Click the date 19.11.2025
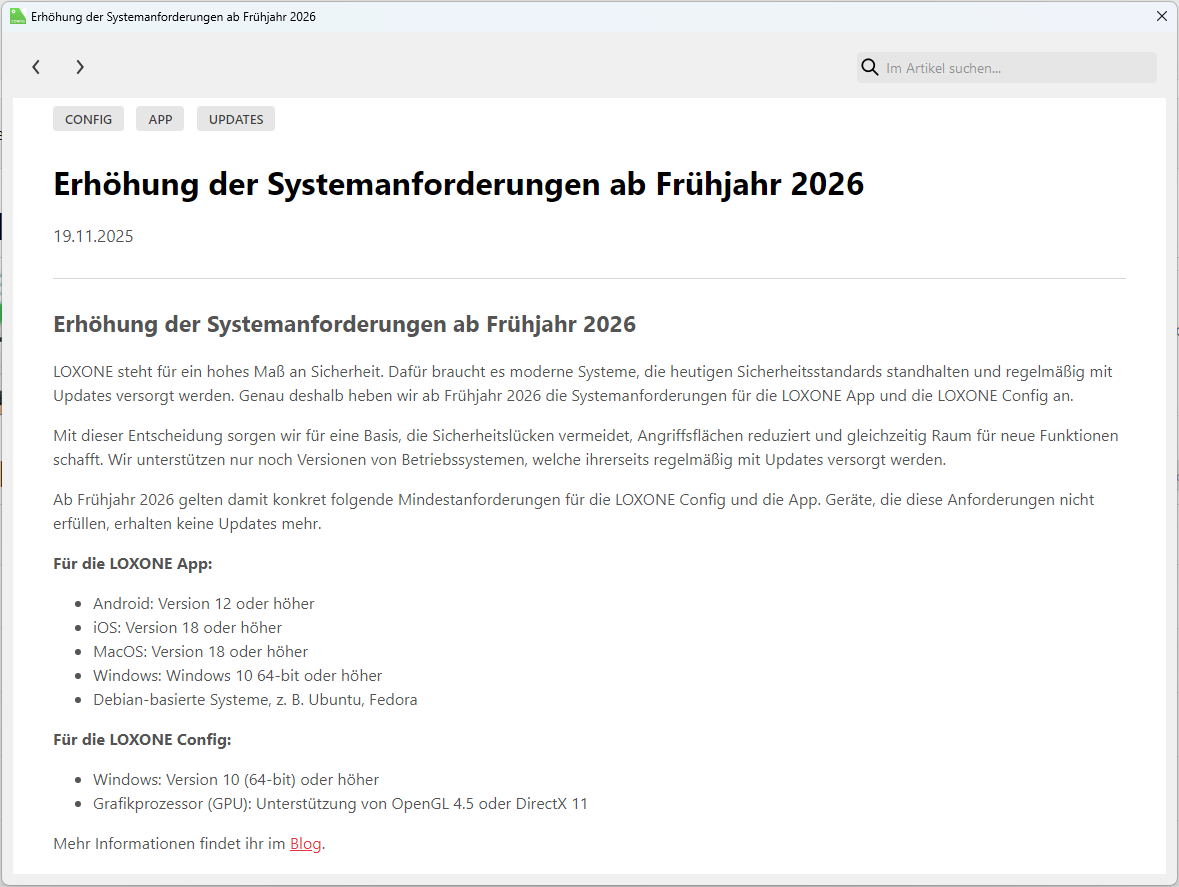The height and width of the screenshot is (887, 1179). coord(93,236)
